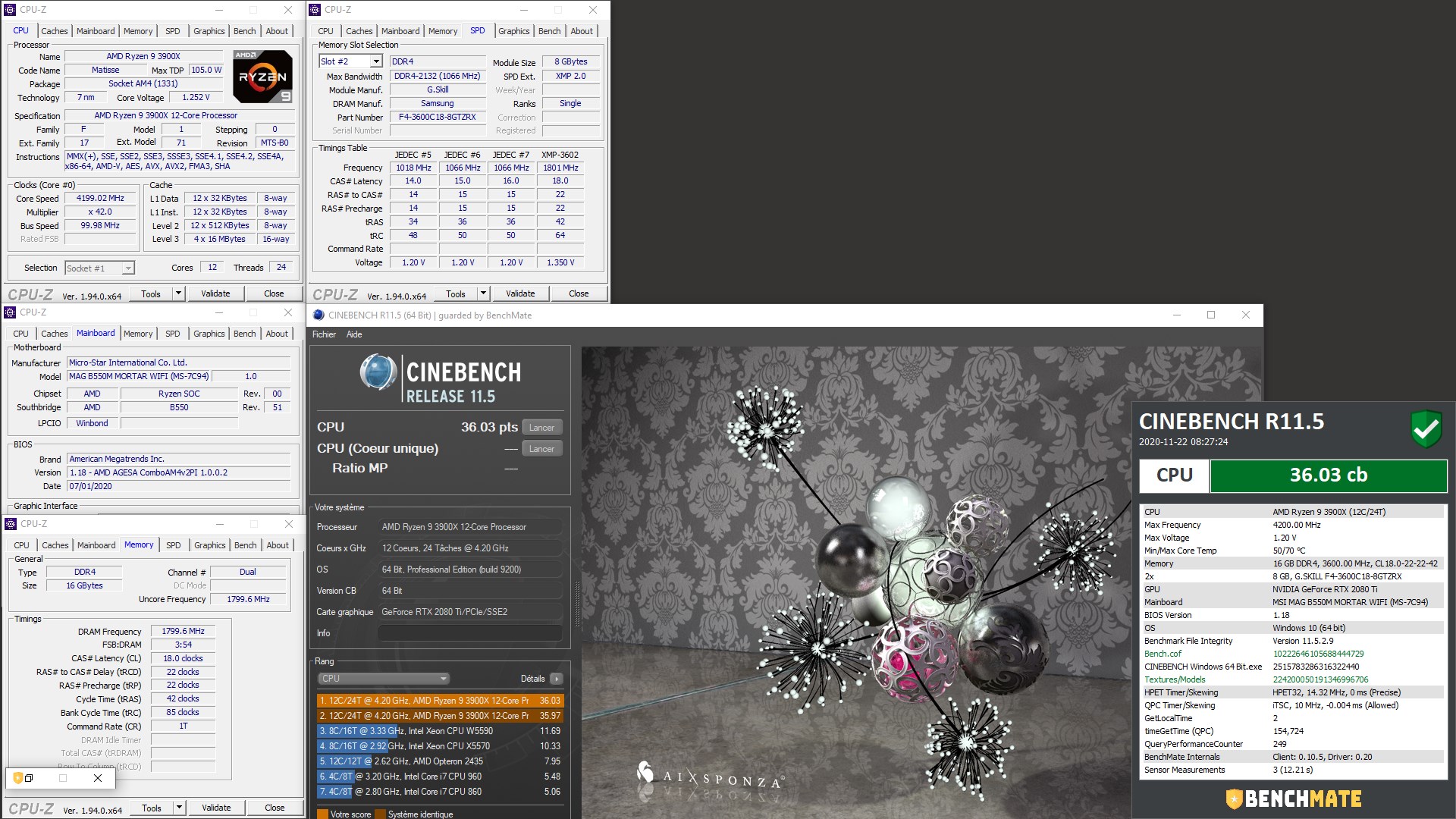Viewport: 1456px width, 819px height.
Task: Open Memory tab in the SPD CPU-Z window
Action: pos(443,31)
